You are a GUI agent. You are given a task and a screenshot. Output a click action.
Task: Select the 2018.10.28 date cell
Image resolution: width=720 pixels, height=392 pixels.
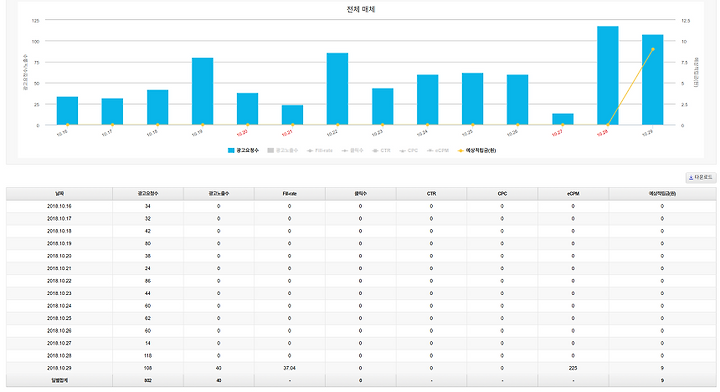pos(59,356)
